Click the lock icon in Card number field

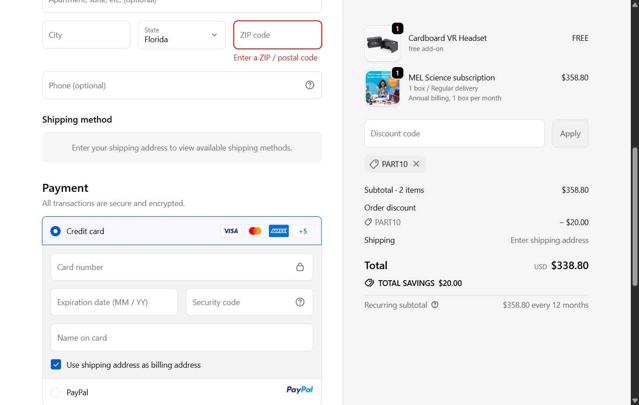[300, 267]
